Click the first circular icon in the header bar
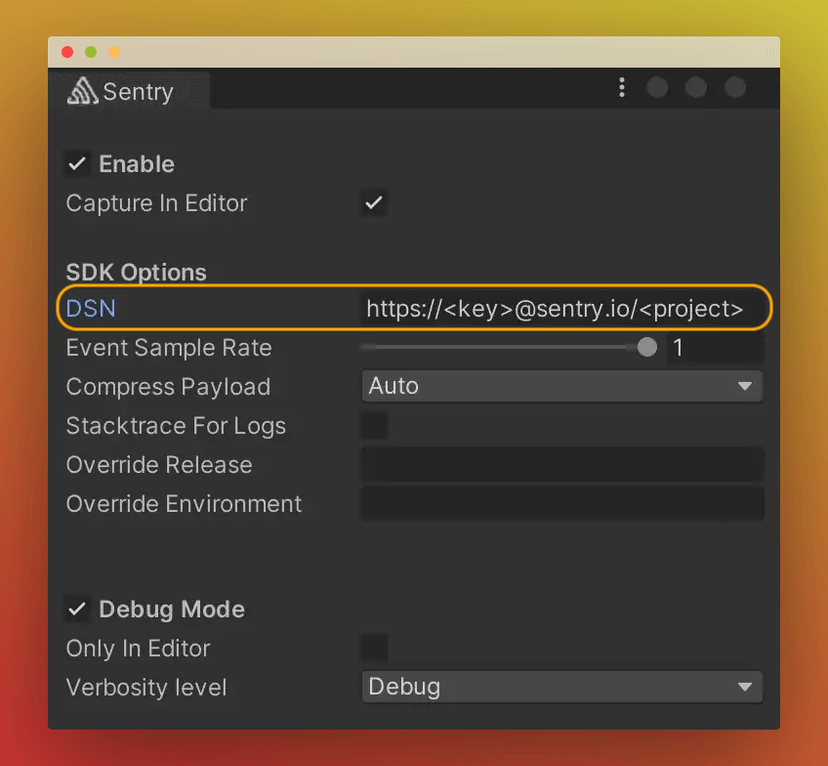This screenshot has height=766, width=828. 657,87
